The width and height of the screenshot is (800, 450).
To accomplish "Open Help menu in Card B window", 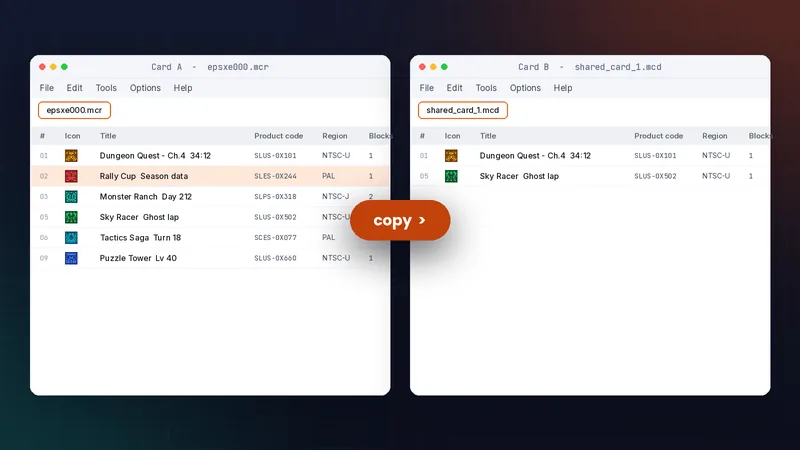I will coord(563,88).
